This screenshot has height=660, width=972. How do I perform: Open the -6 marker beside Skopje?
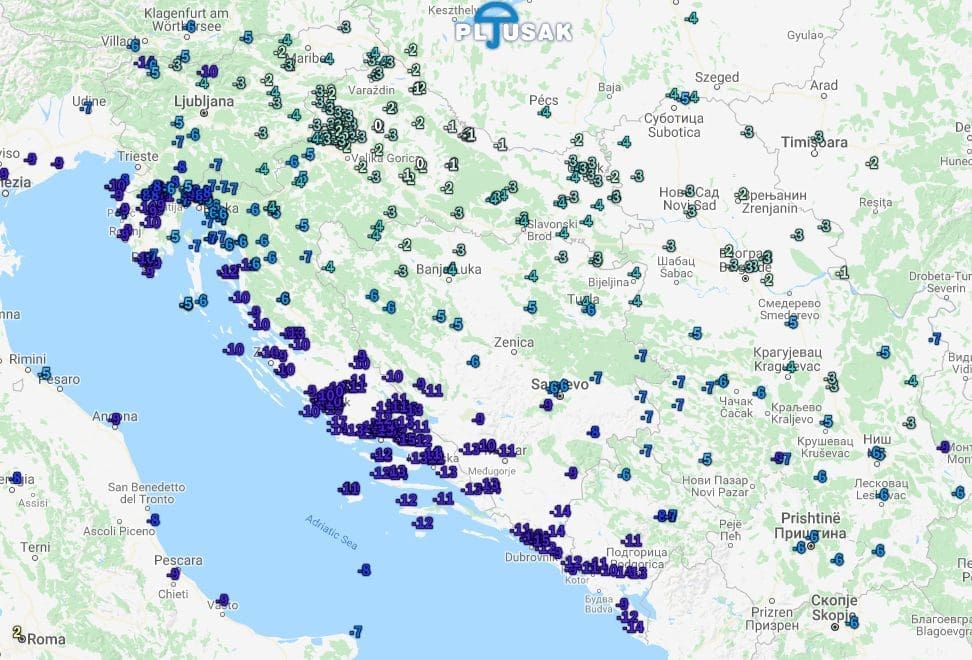(x=852, y=622)
